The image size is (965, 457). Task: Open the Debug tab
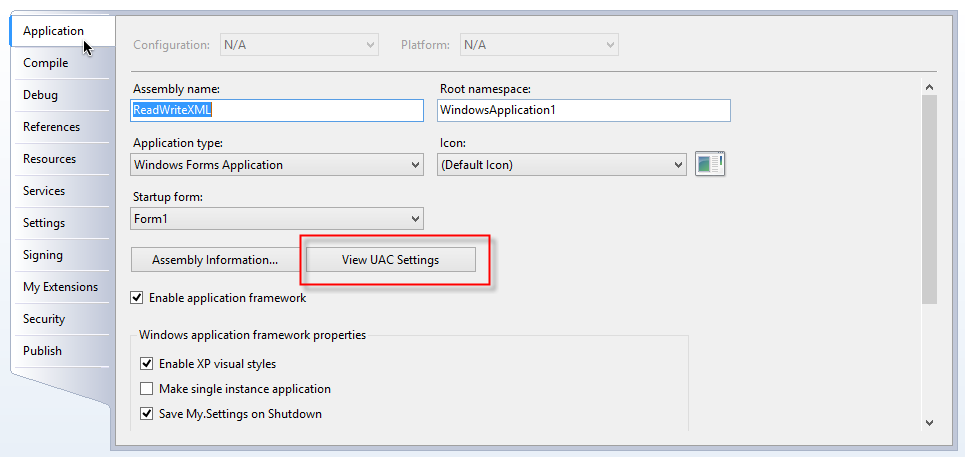41,95
